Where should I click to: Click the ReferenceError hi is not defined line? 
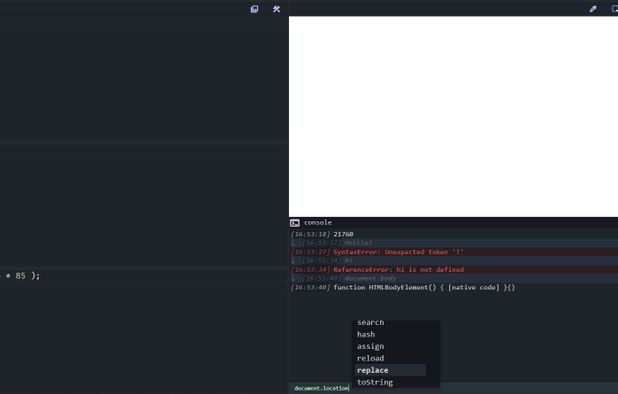coord(453,269)
